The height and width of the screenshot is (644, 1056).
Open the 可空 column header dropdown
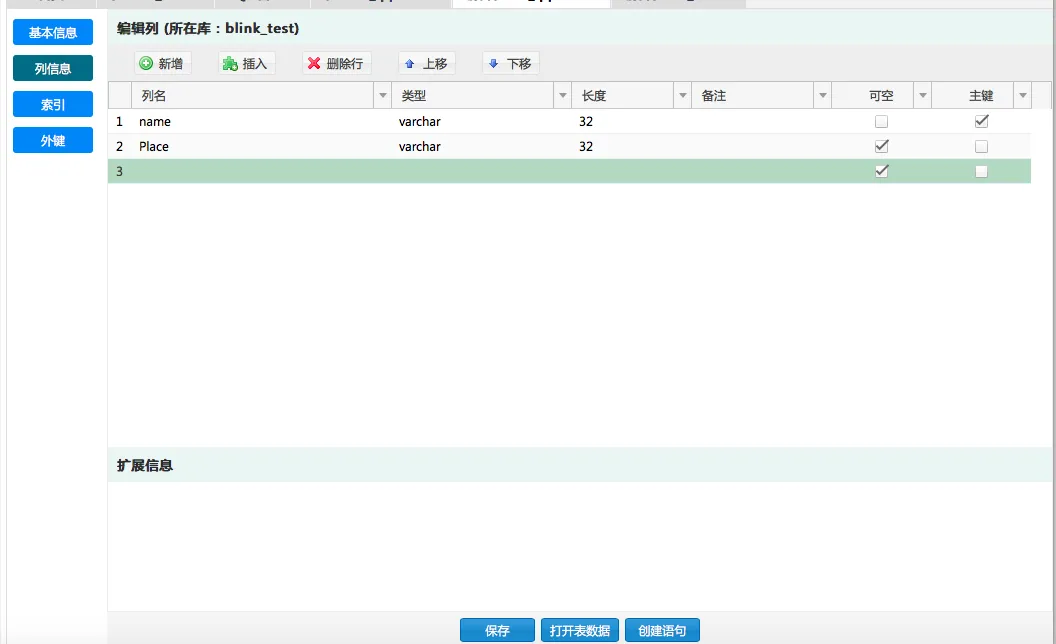(x=923, y=96)
